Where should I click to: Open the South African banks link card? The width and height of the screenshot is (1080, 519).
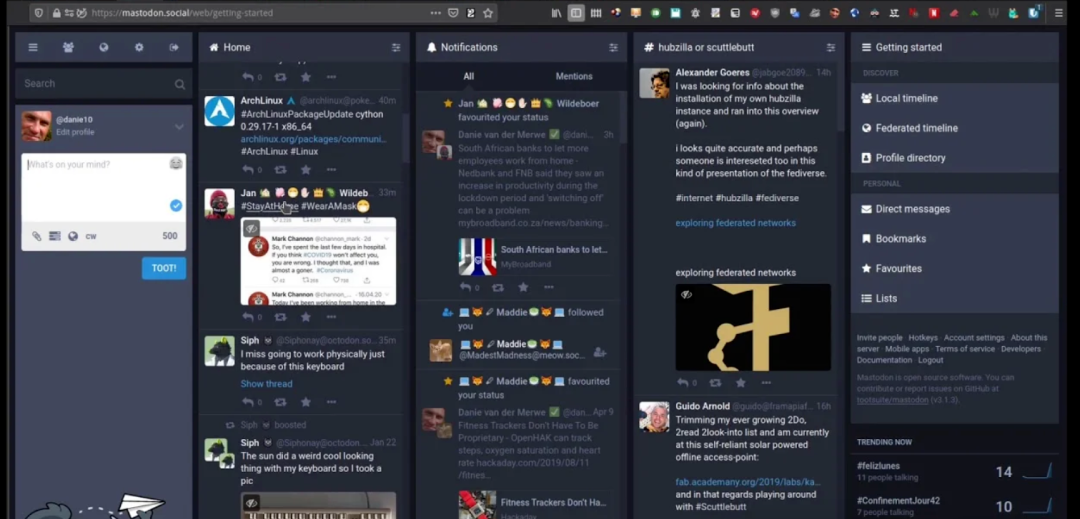click(534, 257)
